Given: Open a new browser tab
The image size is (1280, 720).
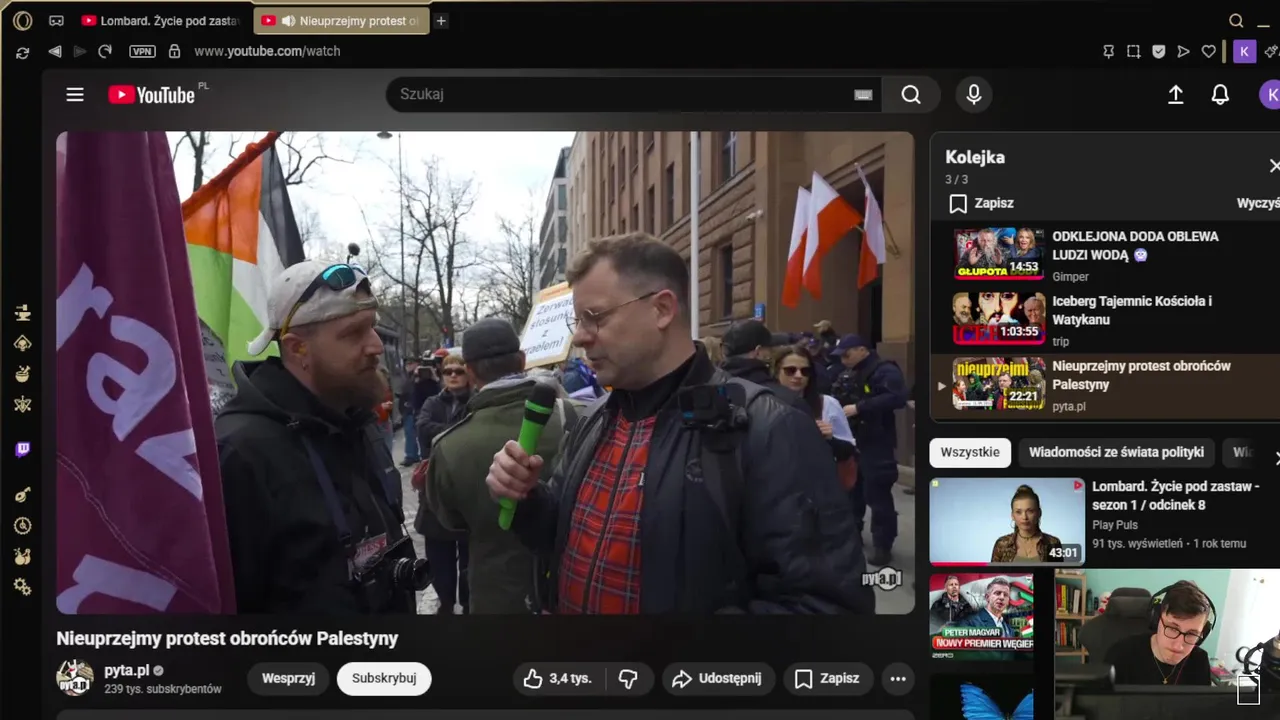Looking at the screenshot, I should click(x=441, y=21).
